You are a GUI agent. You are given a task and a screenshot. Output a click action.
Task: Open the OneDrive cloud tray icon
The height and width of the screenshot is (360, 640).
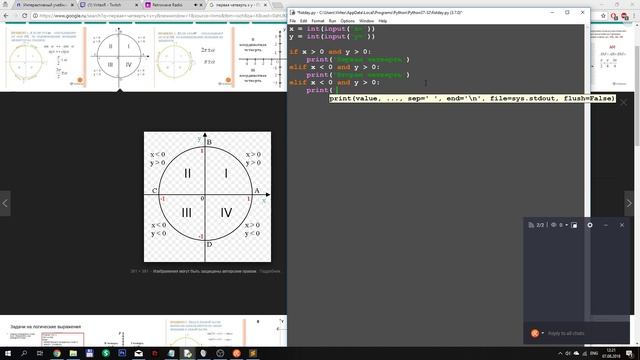pyautogui.click(x=576, y=353)
